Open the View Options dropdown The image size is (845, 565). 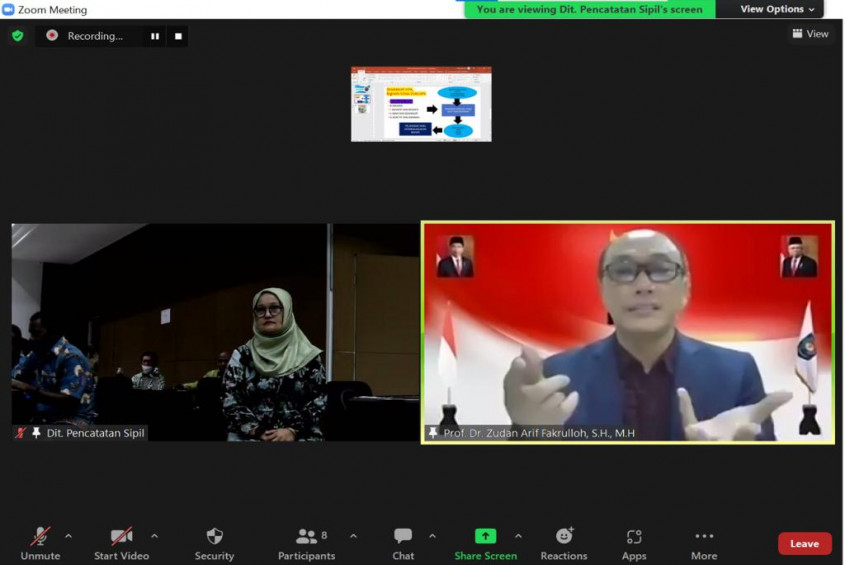(777, 9)
